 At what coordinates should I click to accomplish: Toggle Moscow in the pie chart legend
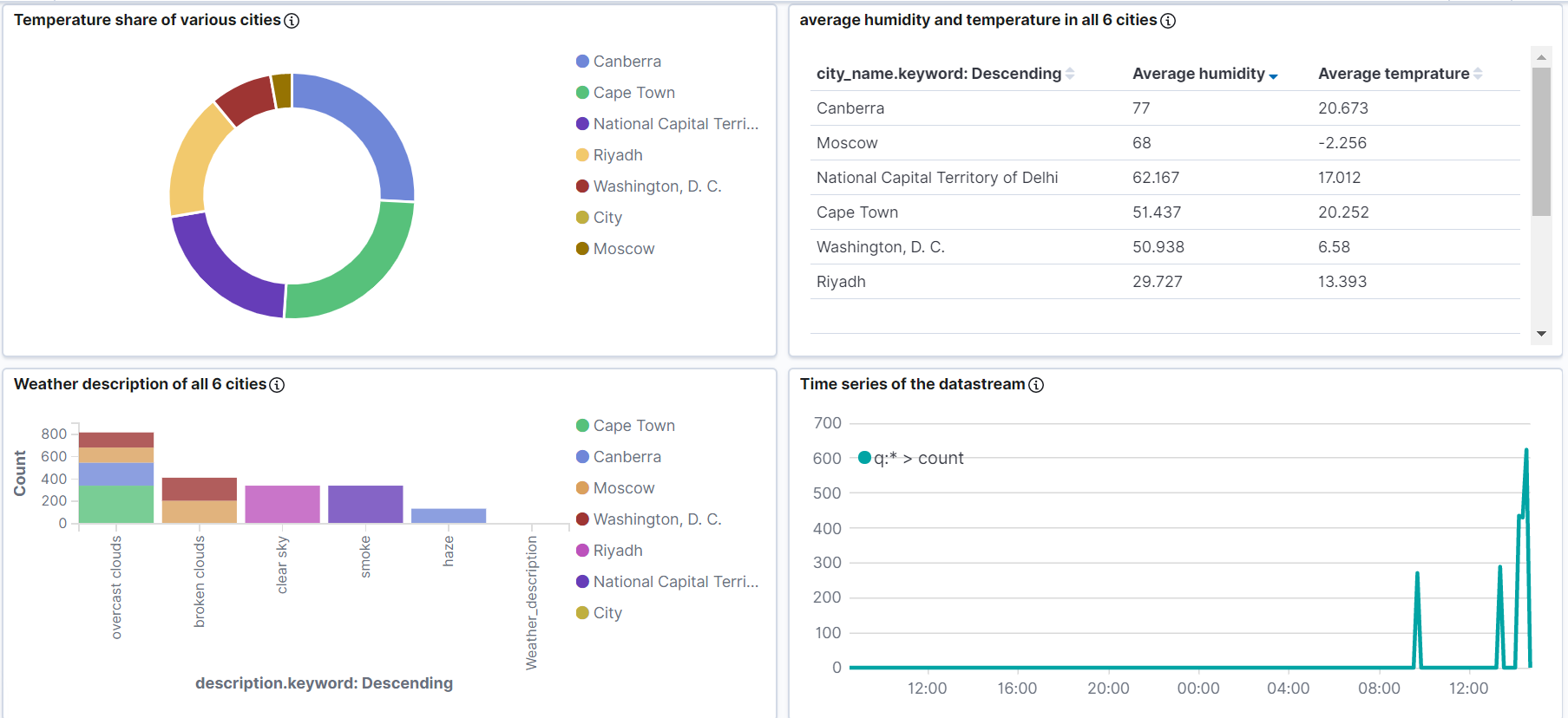click(615, 249)
